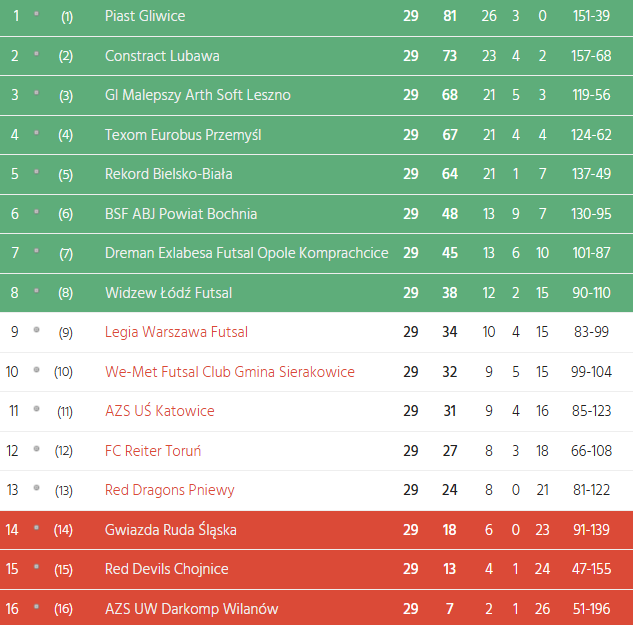Click the Red Dragons Pniewy link
This screenshot has width=633, height=625.
pyautogui.click(x=170, y=490)
